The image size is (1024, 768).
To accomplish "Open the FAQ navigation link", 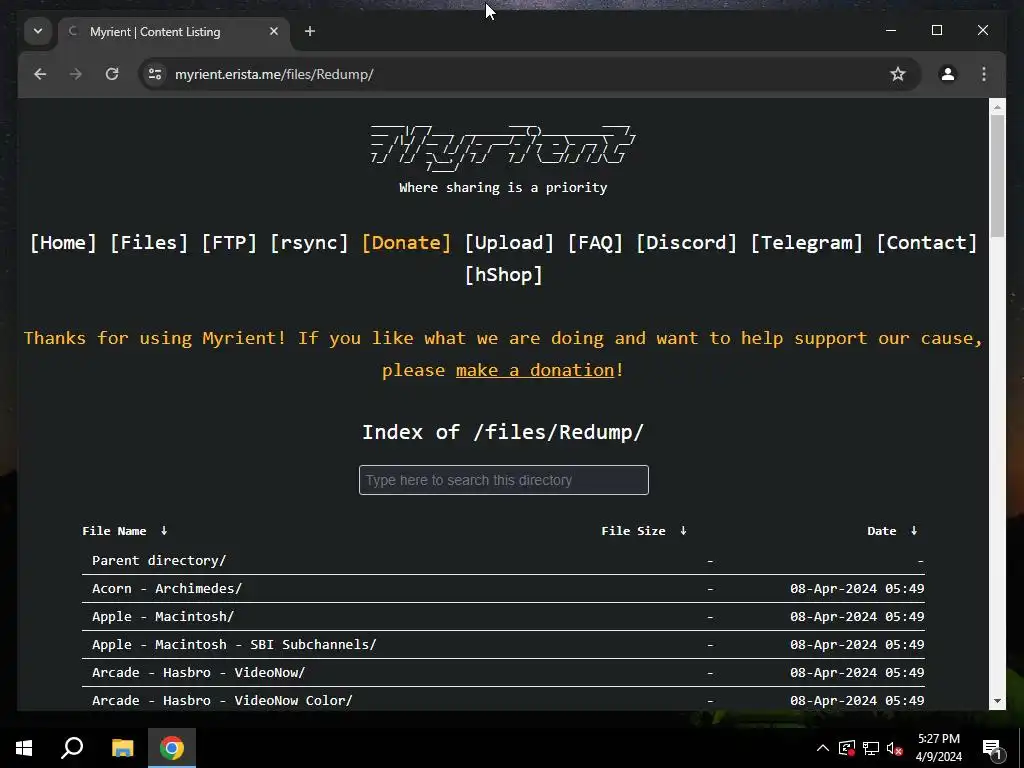I will pos(595,243).
